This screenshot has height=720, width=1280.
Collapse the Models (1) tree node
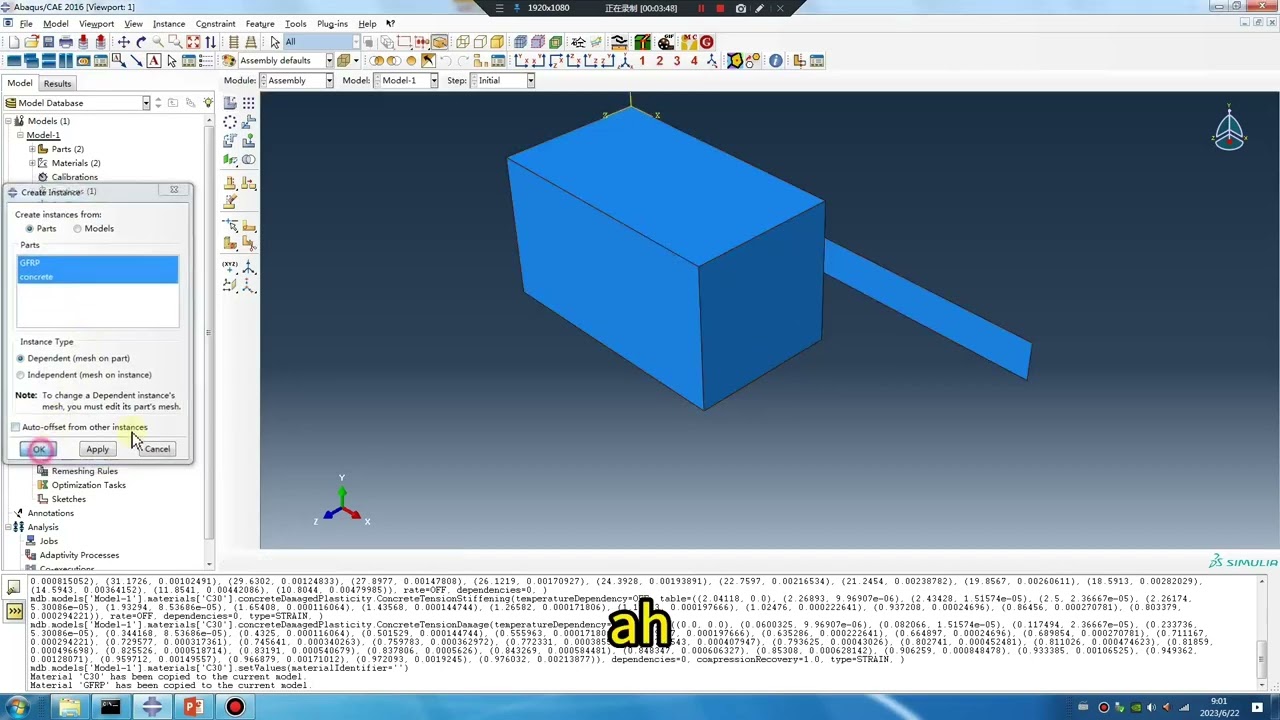(x=8, y=121)
